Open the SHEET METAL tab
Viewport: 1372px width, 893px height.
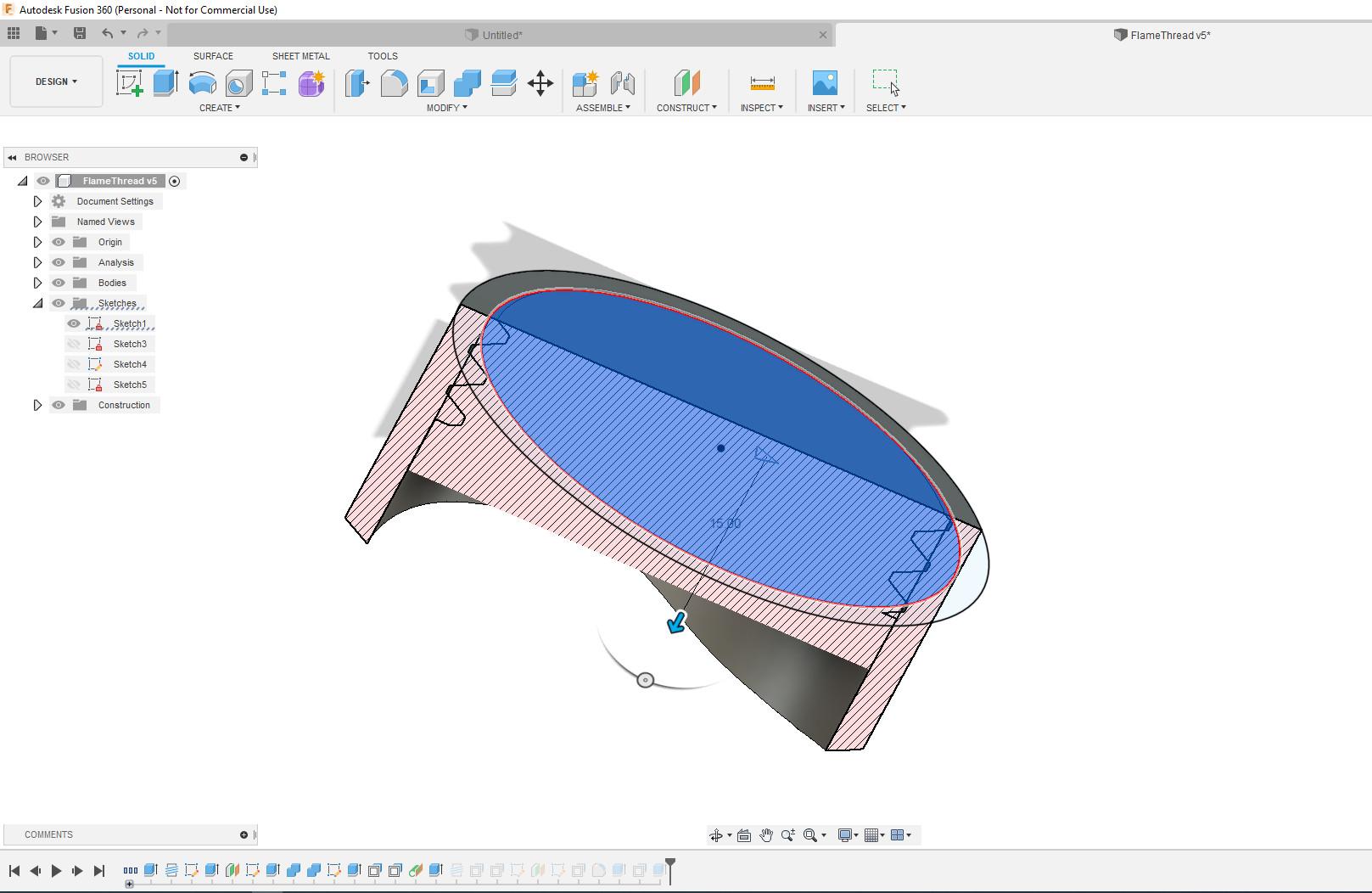pos(300,56)
